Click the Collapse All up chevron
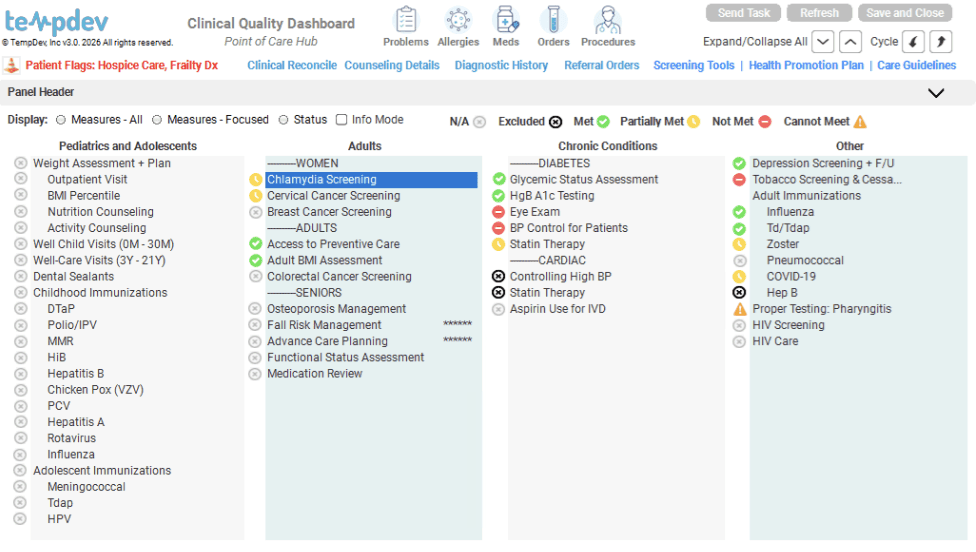The width and height of the screenshot is (976, 552). tap(850, 42)
